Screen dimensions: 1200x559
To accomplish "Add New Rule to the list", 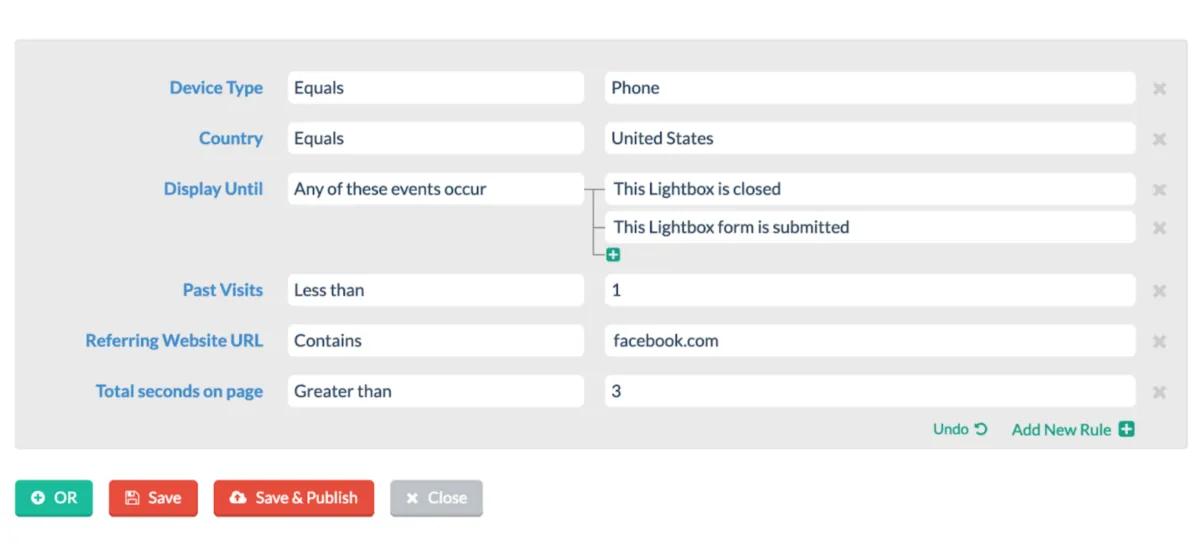I will (1072, 429).
